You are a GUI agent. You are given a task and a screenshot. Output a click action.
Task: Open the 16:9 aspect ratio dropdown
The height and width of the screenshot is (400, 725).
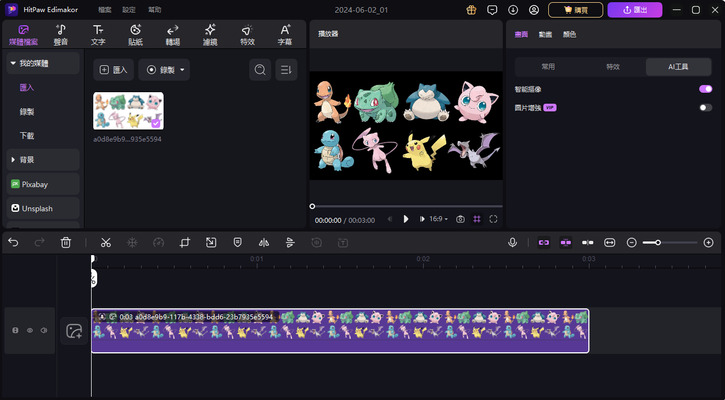point(437,218)
